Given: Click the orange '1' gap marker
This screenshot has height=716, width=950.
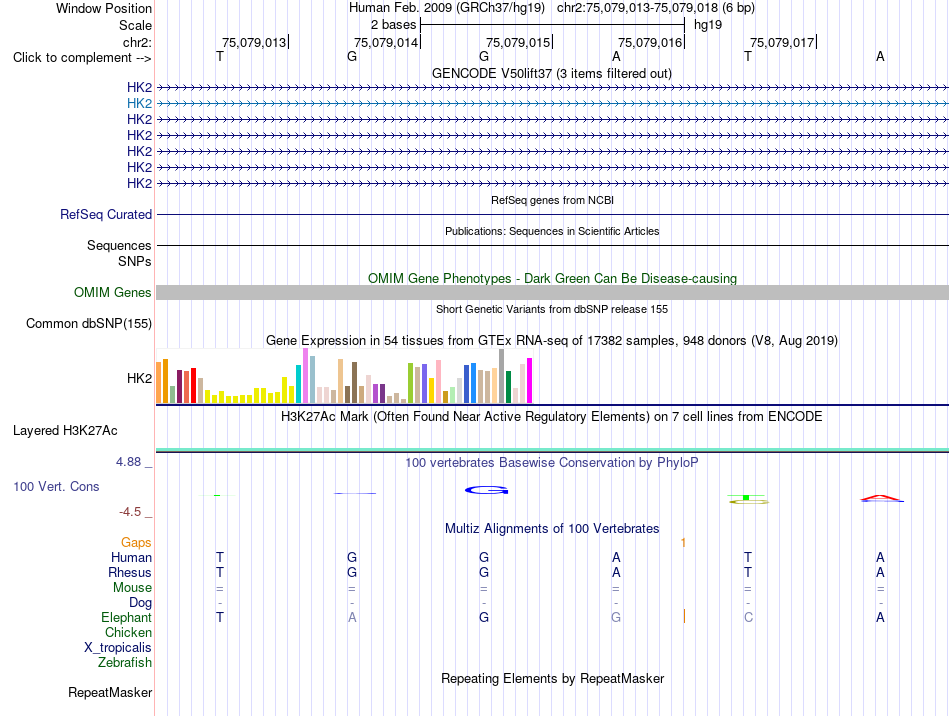Looking at the screenshot, I should [x=683, y=543].
